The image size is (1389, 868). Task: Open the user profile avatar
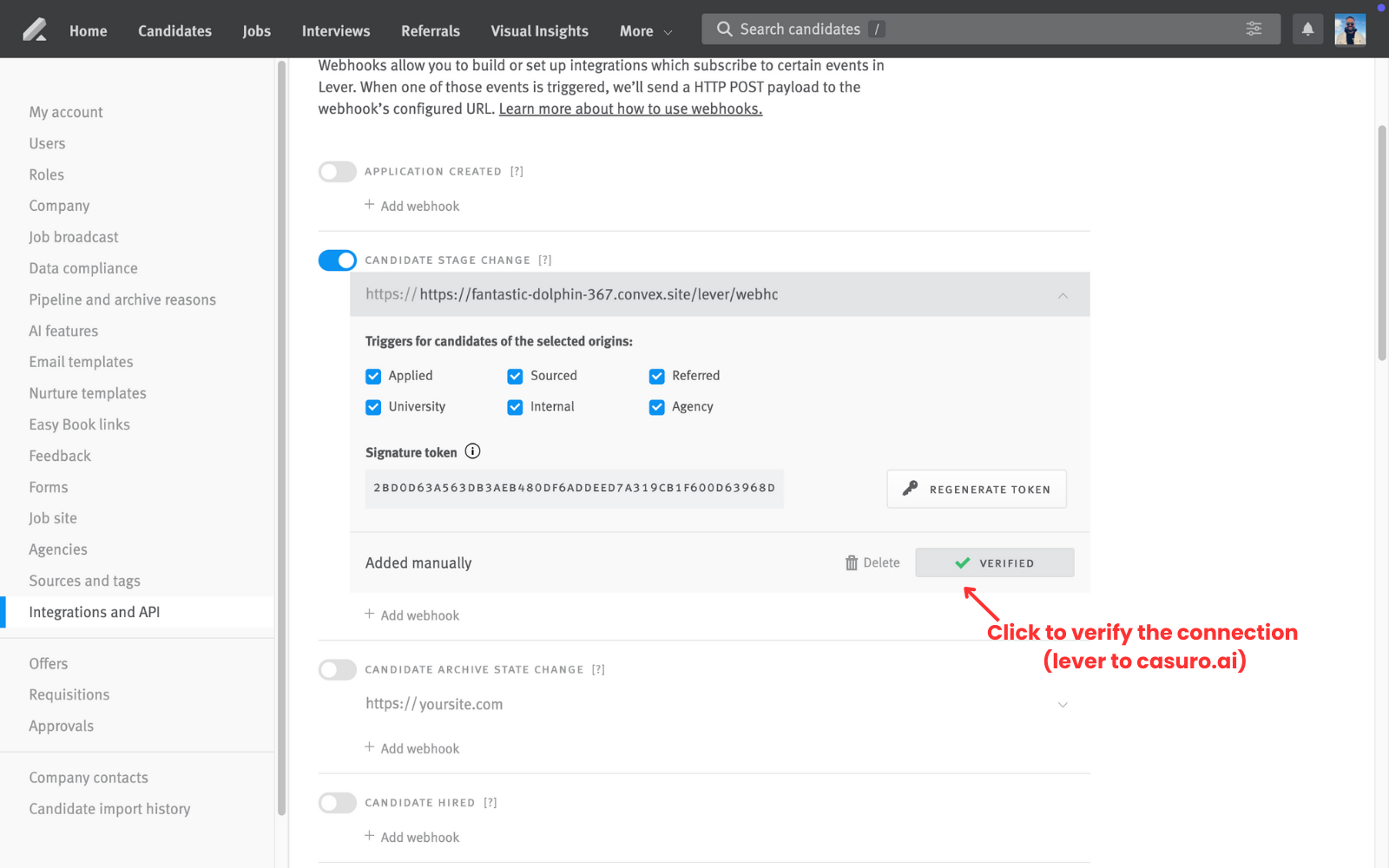[1350, 30]
